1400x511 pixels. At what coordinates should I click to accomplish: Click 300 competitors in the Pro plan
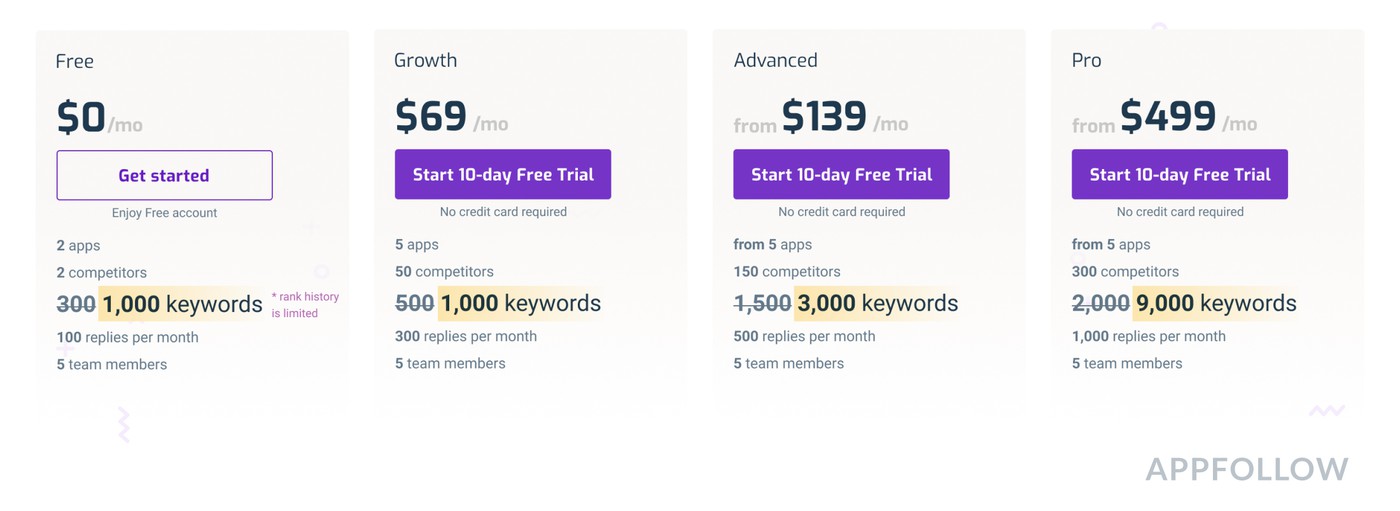[x=1125, y=271]
